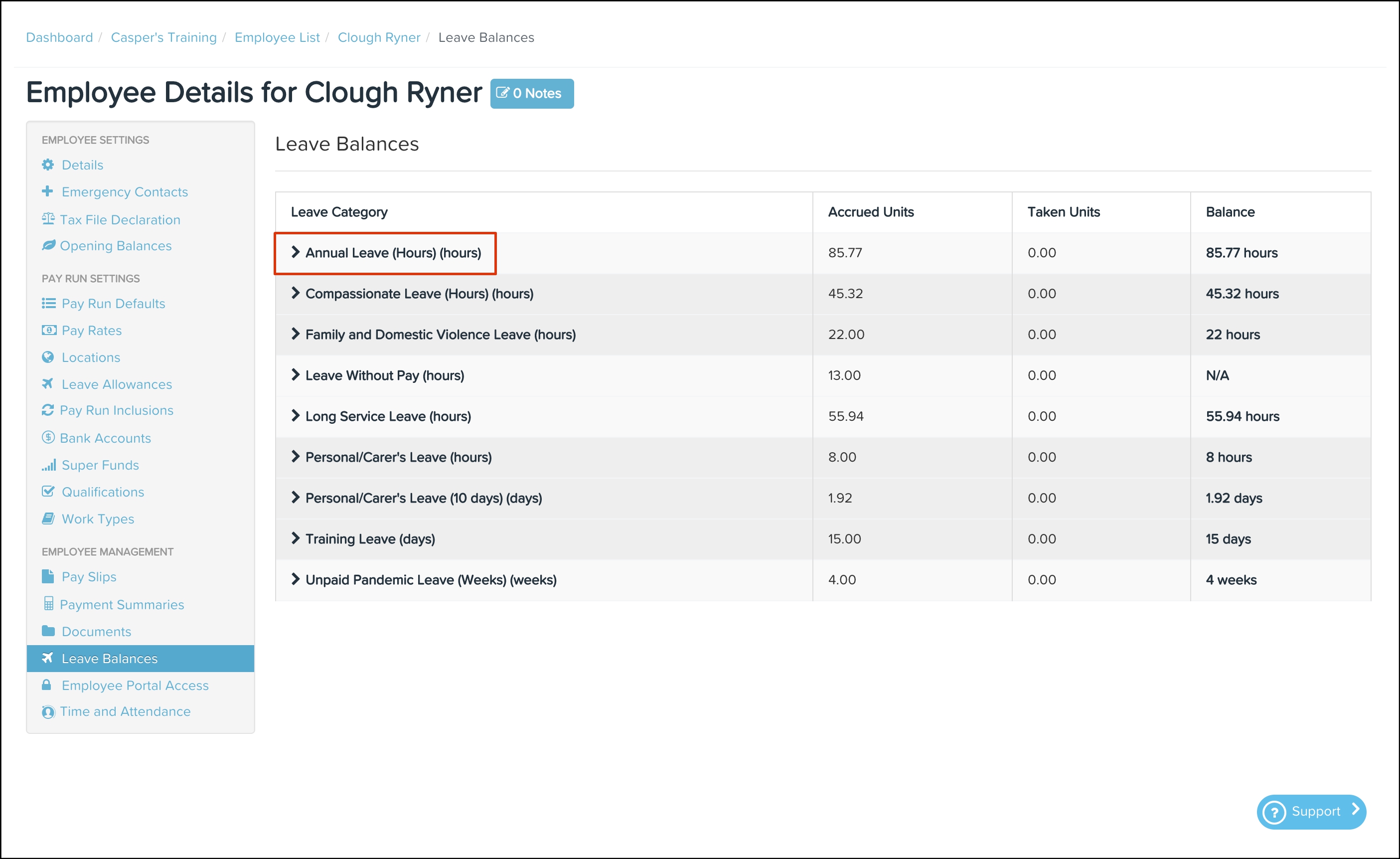Click the leaf icon next to Opening Balances

[48, 246]
